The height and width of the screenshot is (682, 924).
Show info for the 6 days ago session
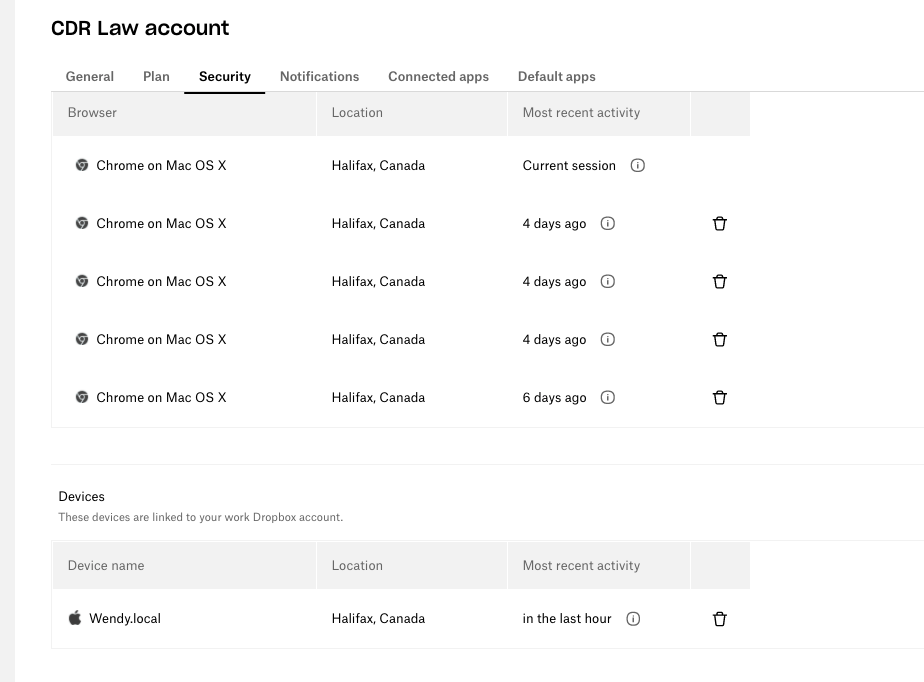point(607,398)
